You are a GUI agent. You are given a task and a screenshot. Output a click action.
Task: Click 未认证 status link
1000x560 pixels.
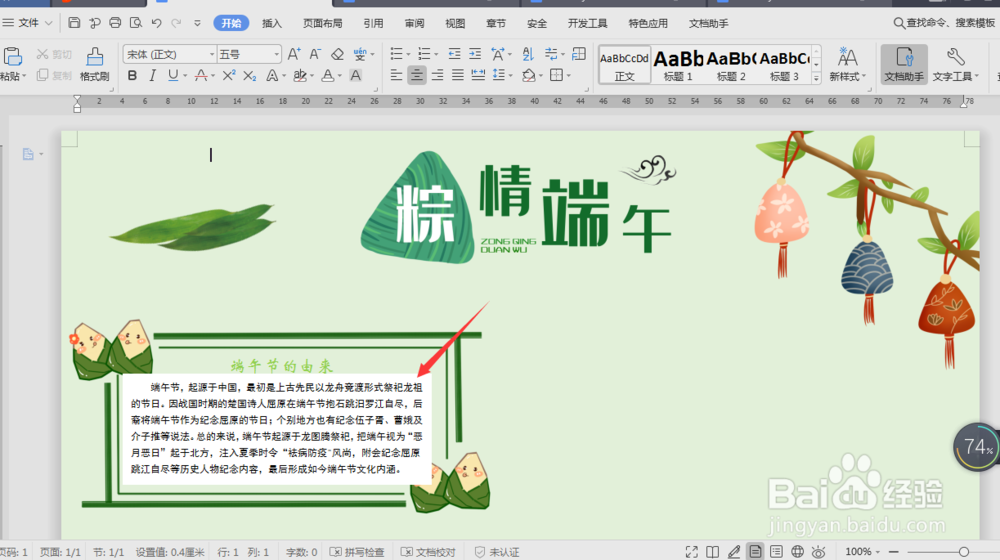pos(497,552)
